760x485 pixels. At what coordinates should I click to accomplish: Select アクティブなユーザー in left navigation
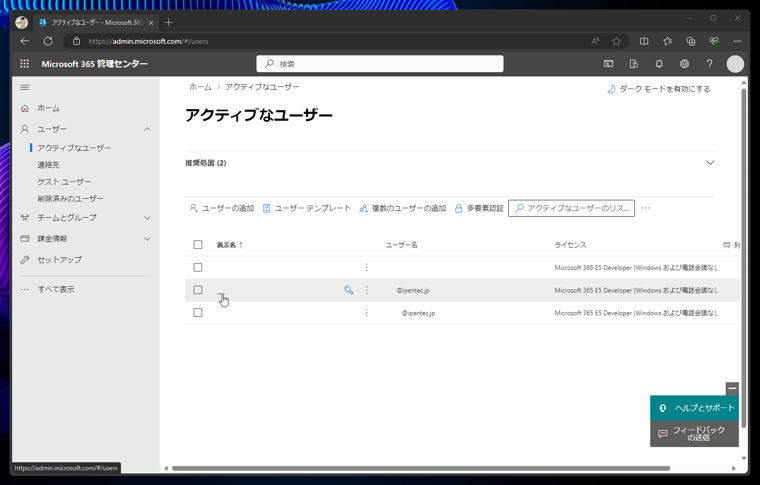coord(74,148)
